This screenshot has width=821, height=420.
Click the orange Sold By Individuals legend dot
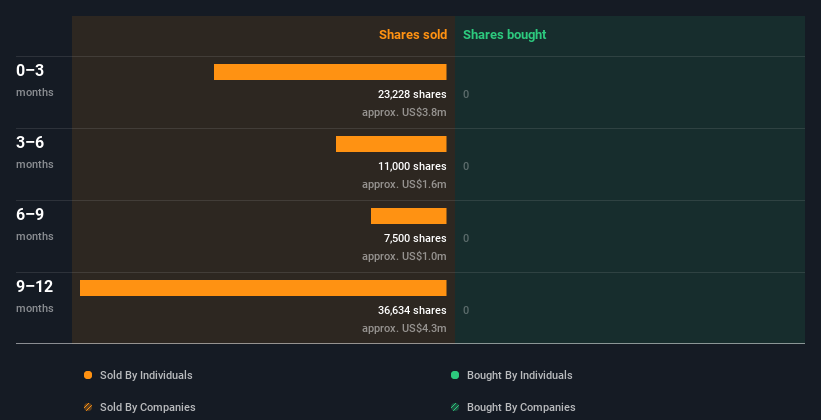point(88,375)
